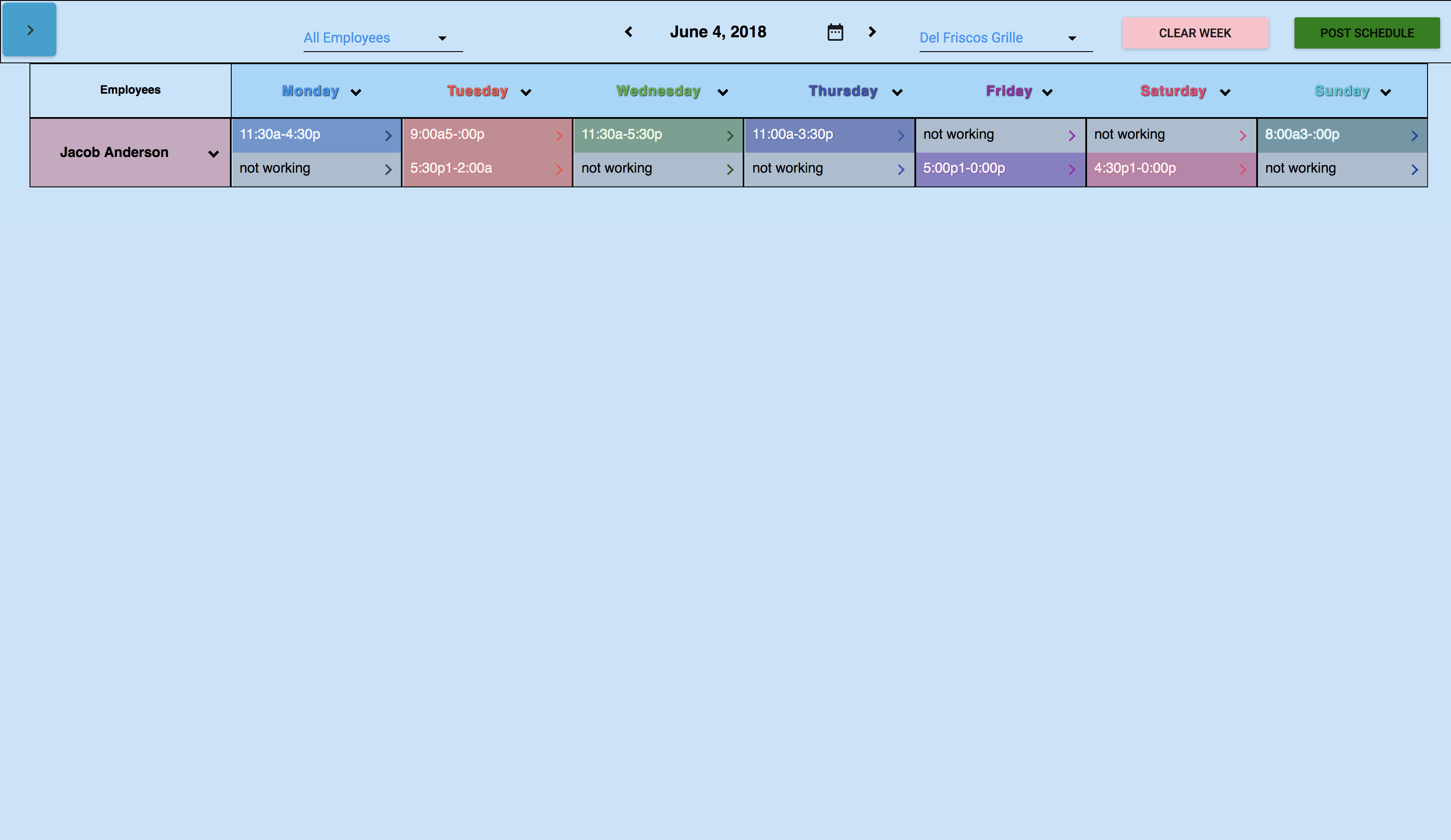Click Saturday 4:30p-10:00p pink shift

(1163, 169)
